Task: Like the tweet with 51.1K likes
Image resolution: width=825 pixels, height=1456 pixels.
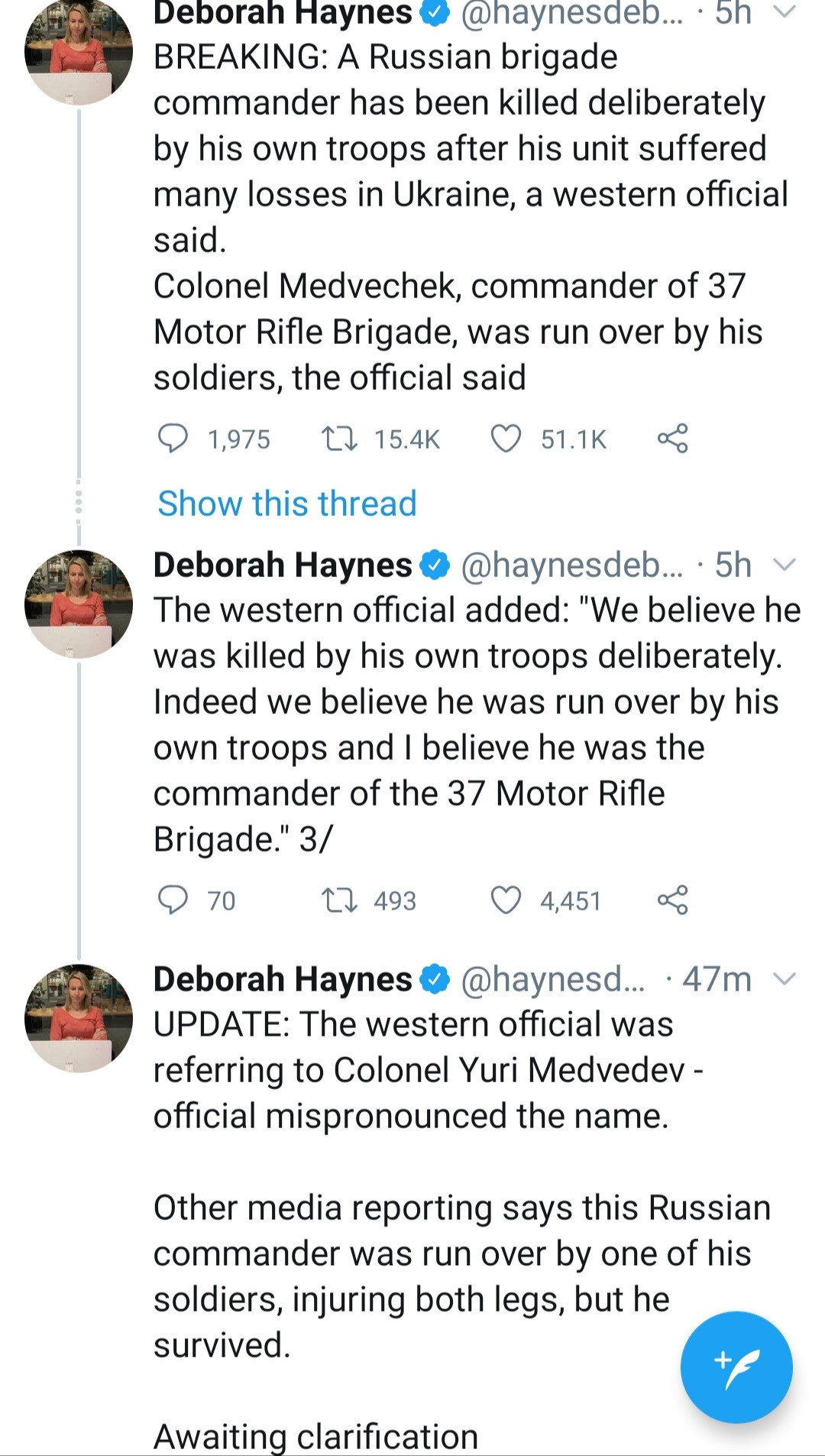Action: pyautogui.click(x=506, y=439)
